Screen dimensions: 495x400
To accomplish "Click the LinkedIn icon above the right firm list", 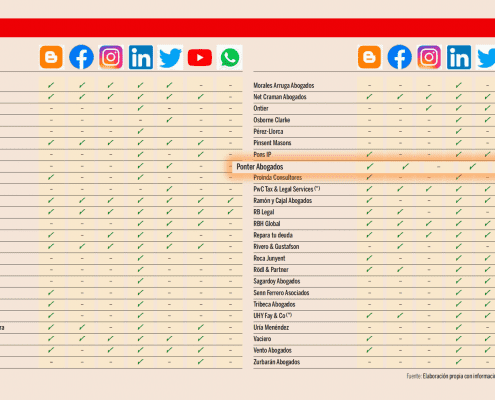I will (459, 57).
